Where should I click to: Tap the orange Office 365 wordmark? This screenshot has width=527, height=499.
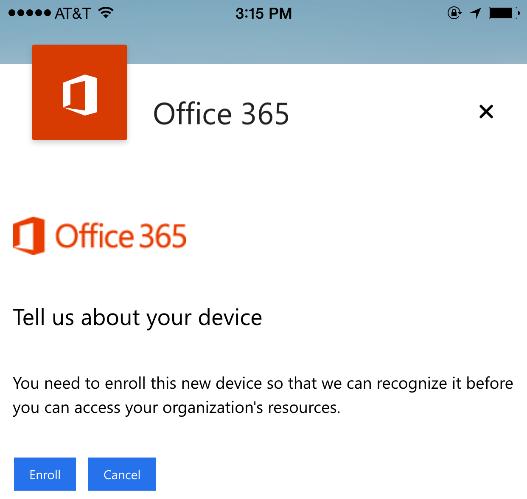pos(121,236)
